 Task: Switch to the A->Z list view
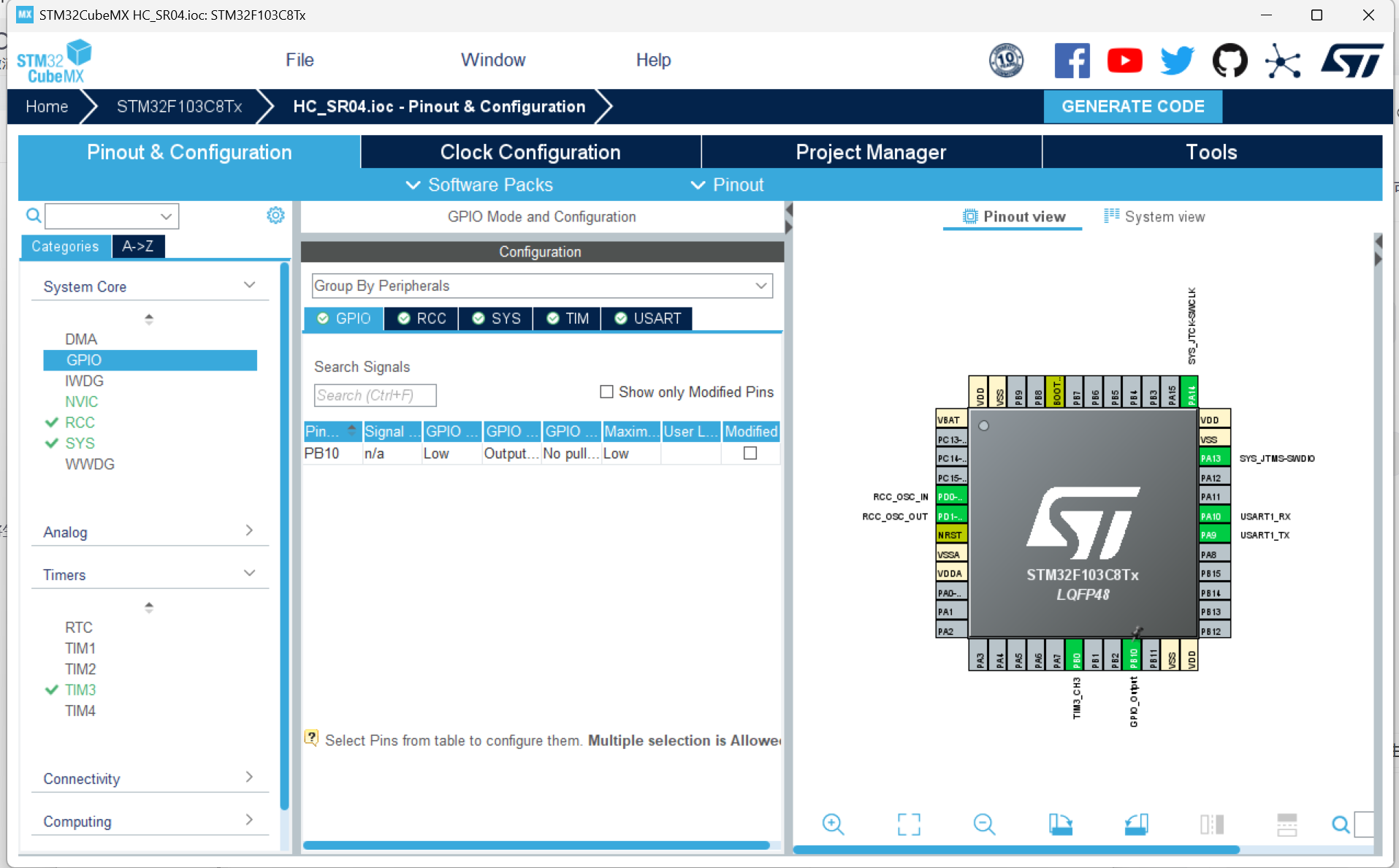[138, 246]
